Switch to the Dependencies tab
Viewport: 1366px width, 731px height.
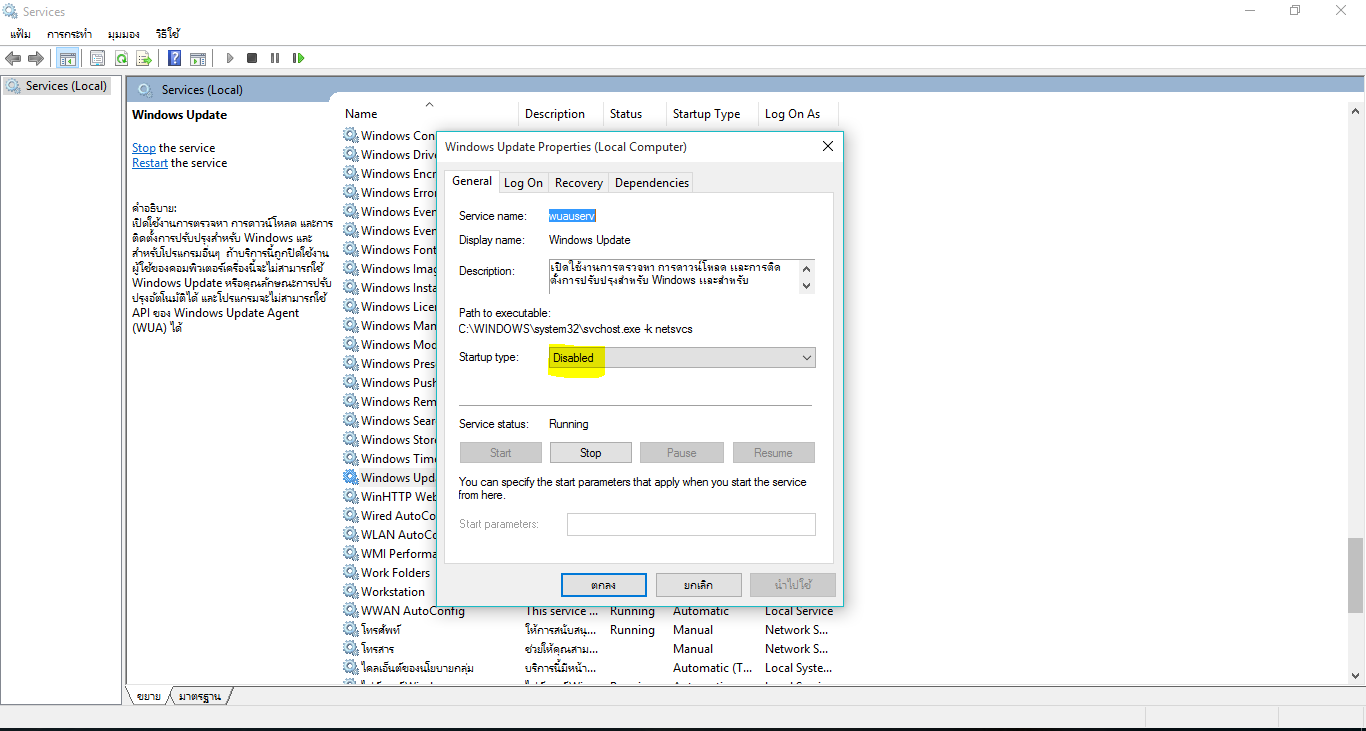[652, 183]
